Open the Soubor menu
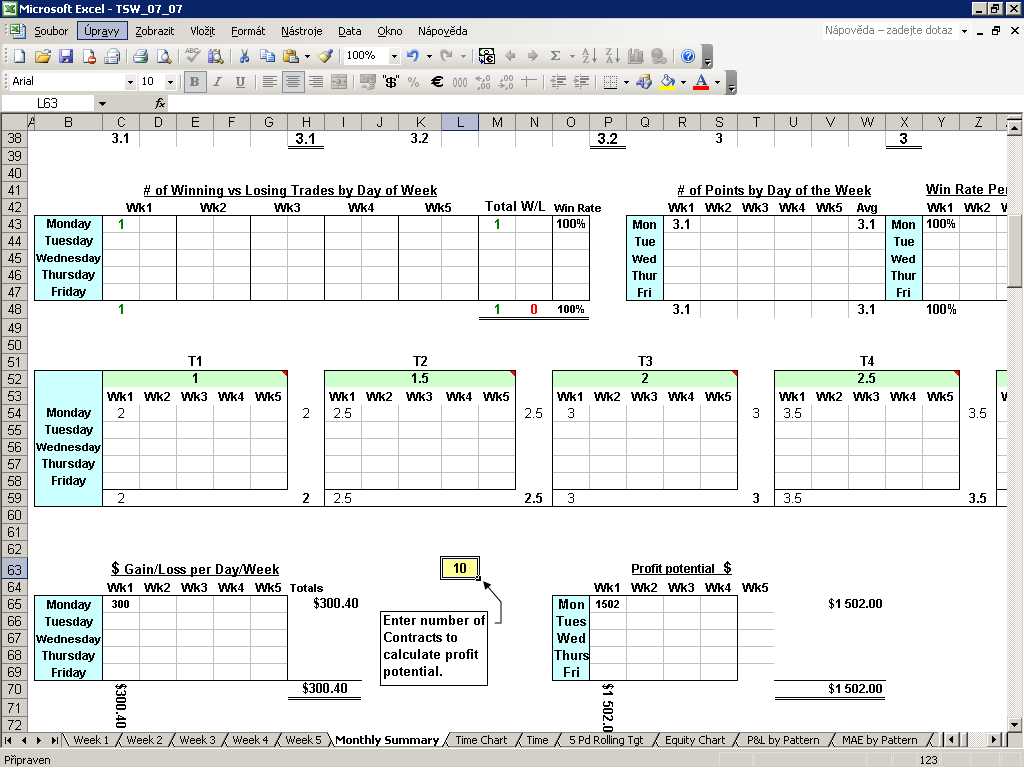 click(51, 31)
